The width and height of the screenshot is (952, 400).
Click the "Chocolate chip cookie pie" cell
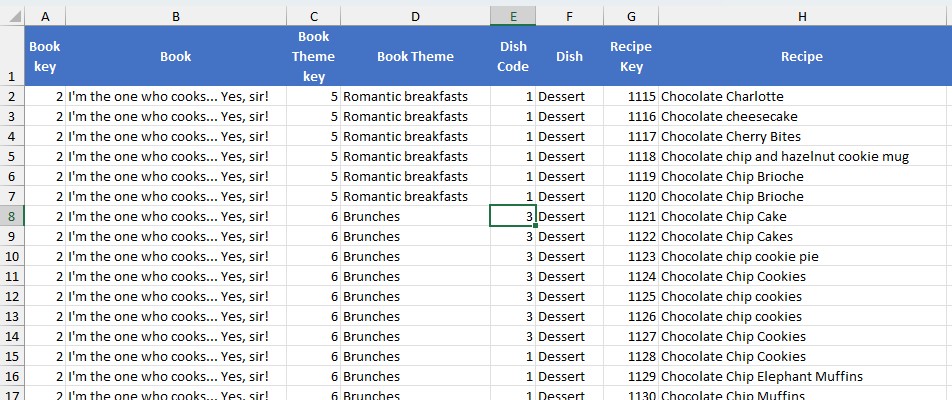click(x=802, y=256)
